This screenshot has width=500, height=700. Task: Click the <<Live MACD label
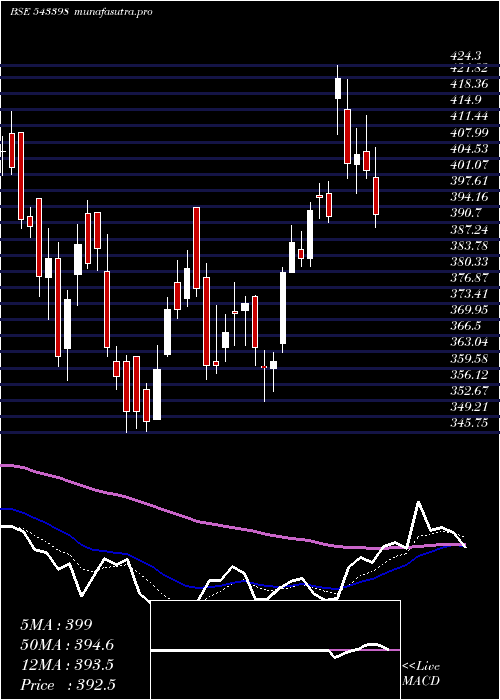tap(421, 674)
